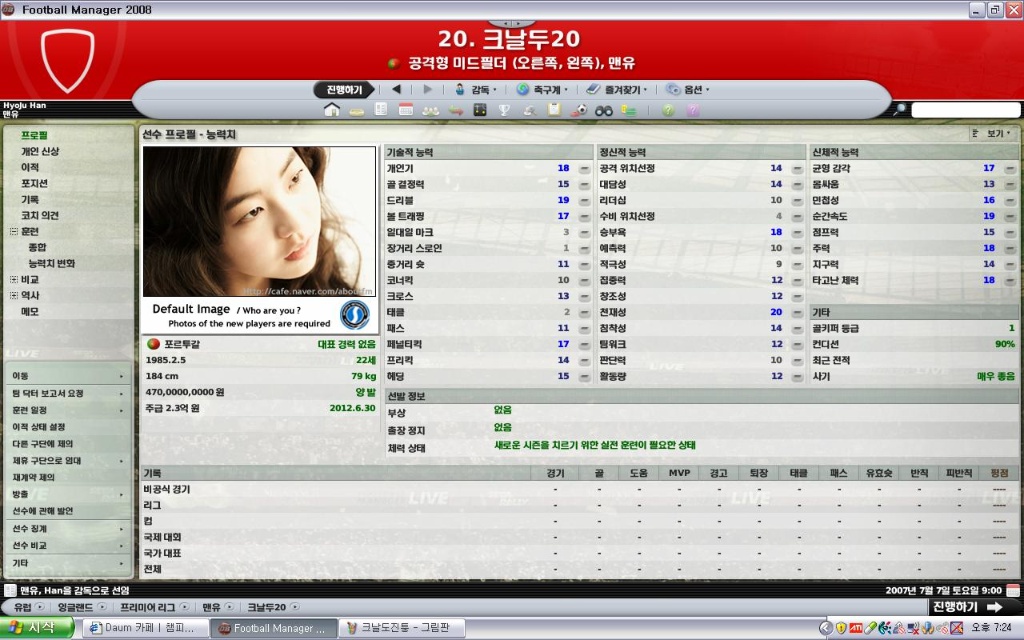Toggle the minus button beside 페널티킥

tap(584, 344)
